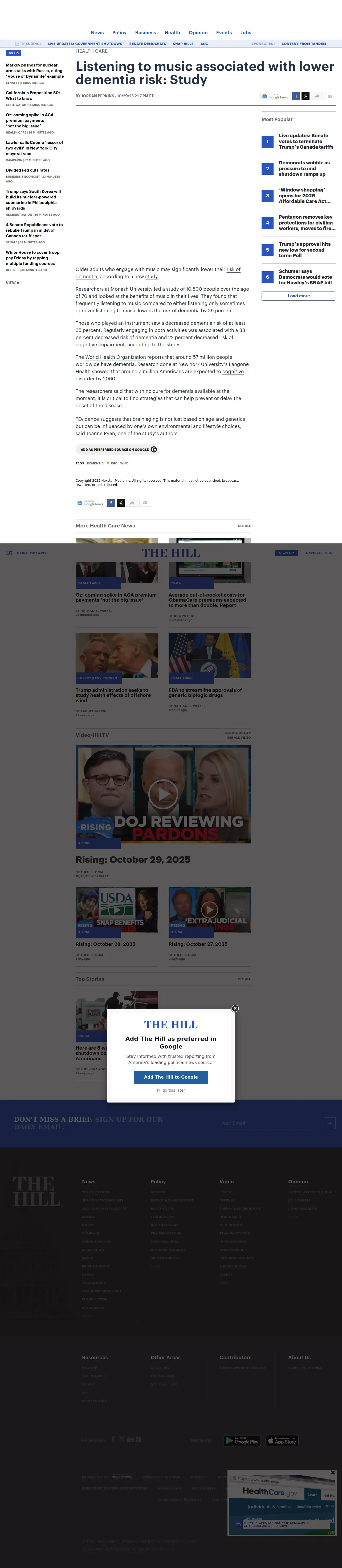Click the Dementia tag
Screen dimensions: 342x1568
[x=95, y=463]
